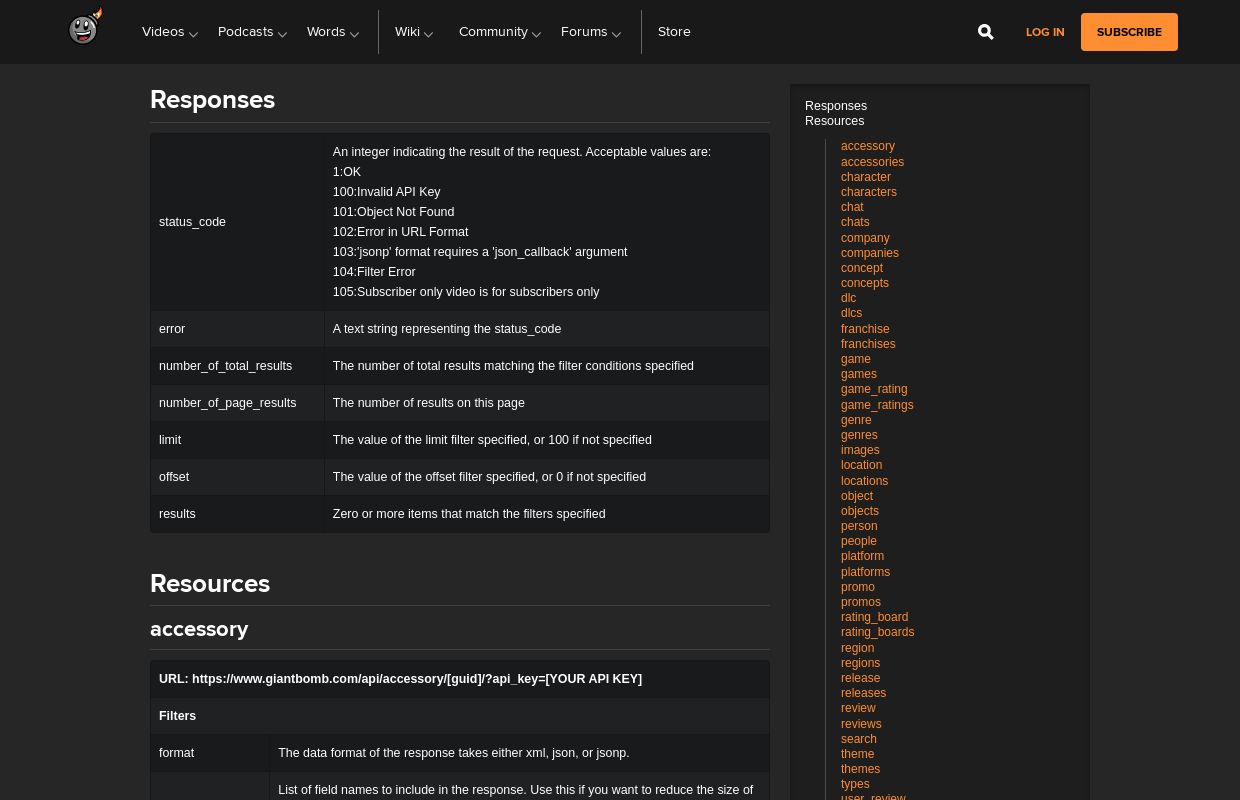
Task: Select the accessory API URL text
Action: (400, 679)
